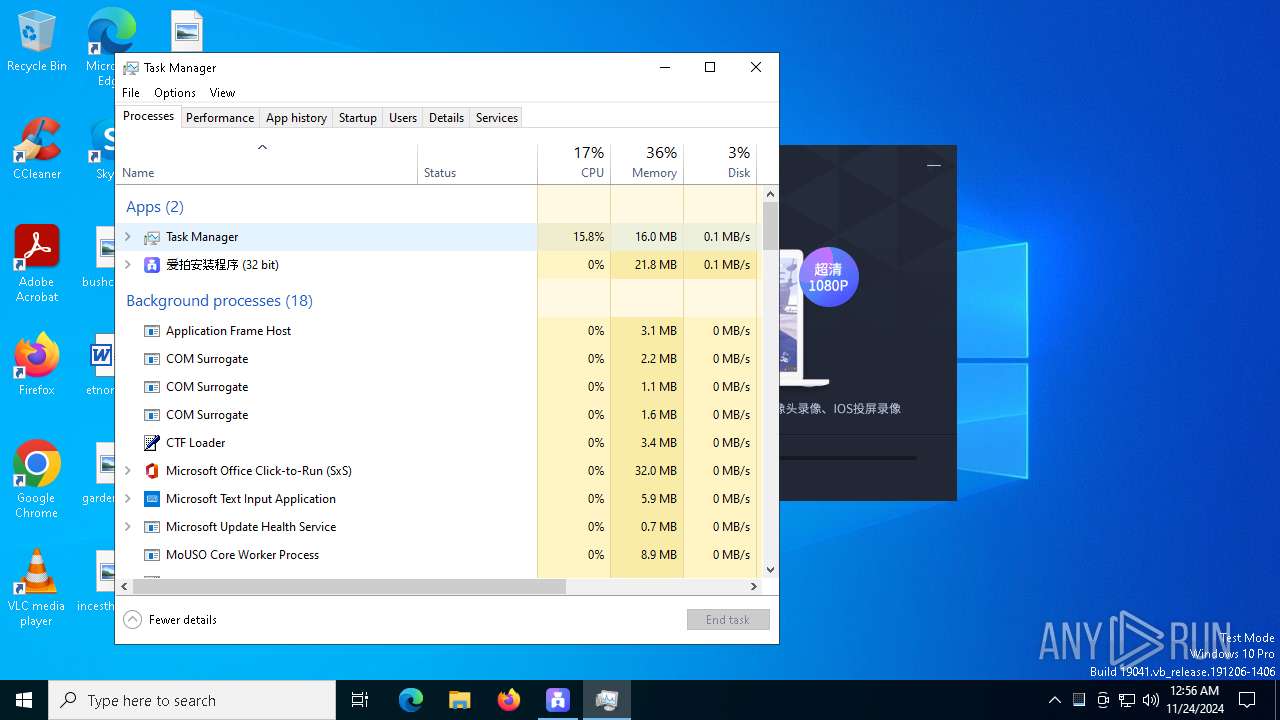Click the End task button

click(x=728, y=620)
